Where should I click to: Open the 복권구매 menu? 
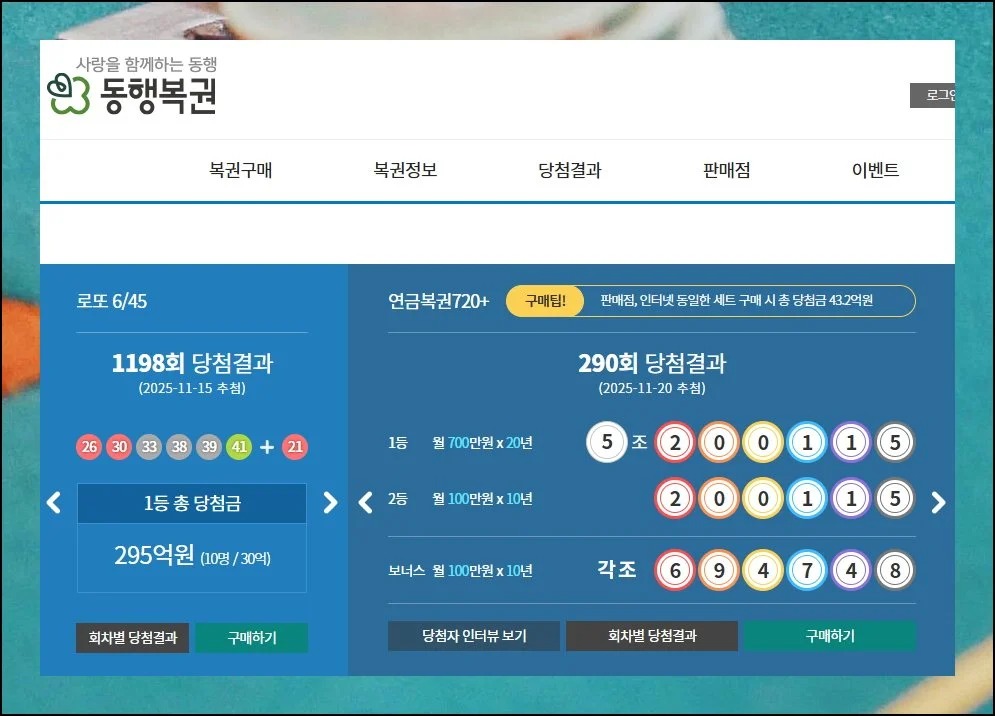coord(240,170)
